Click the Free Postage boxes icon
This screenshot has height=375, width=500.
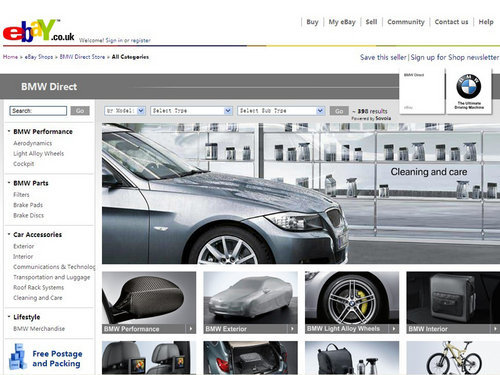pos(18,357)
